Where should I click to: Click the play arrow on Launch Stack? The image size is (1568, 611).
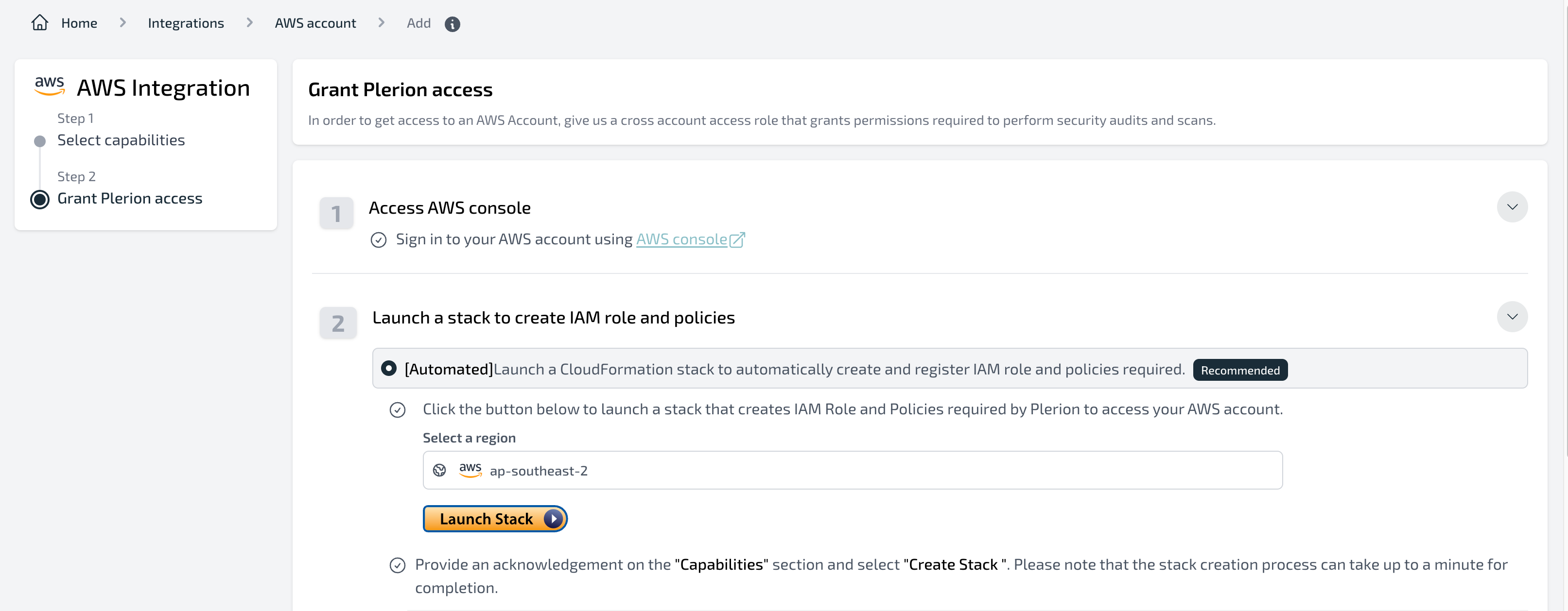pos(553,519)
